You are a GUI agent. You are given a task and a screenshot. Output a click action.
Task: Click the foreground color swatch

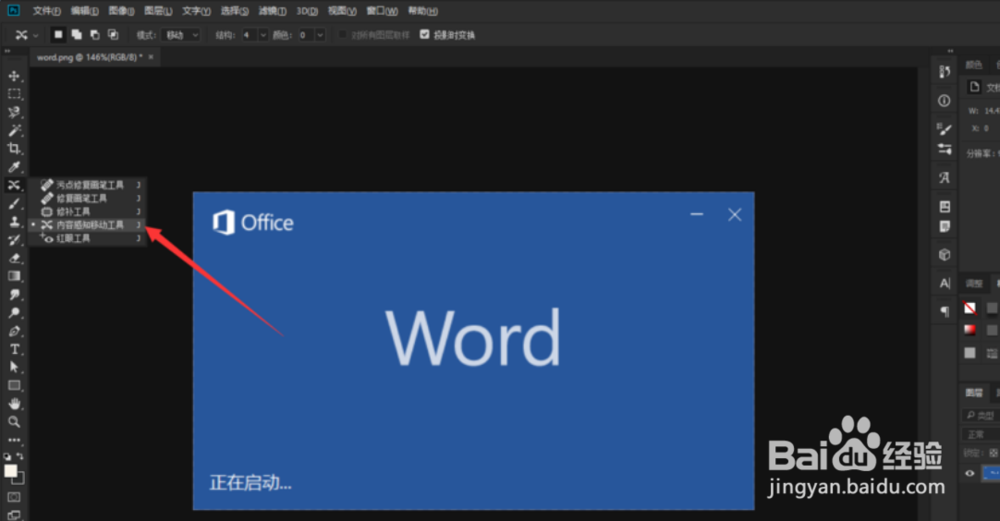10,470
